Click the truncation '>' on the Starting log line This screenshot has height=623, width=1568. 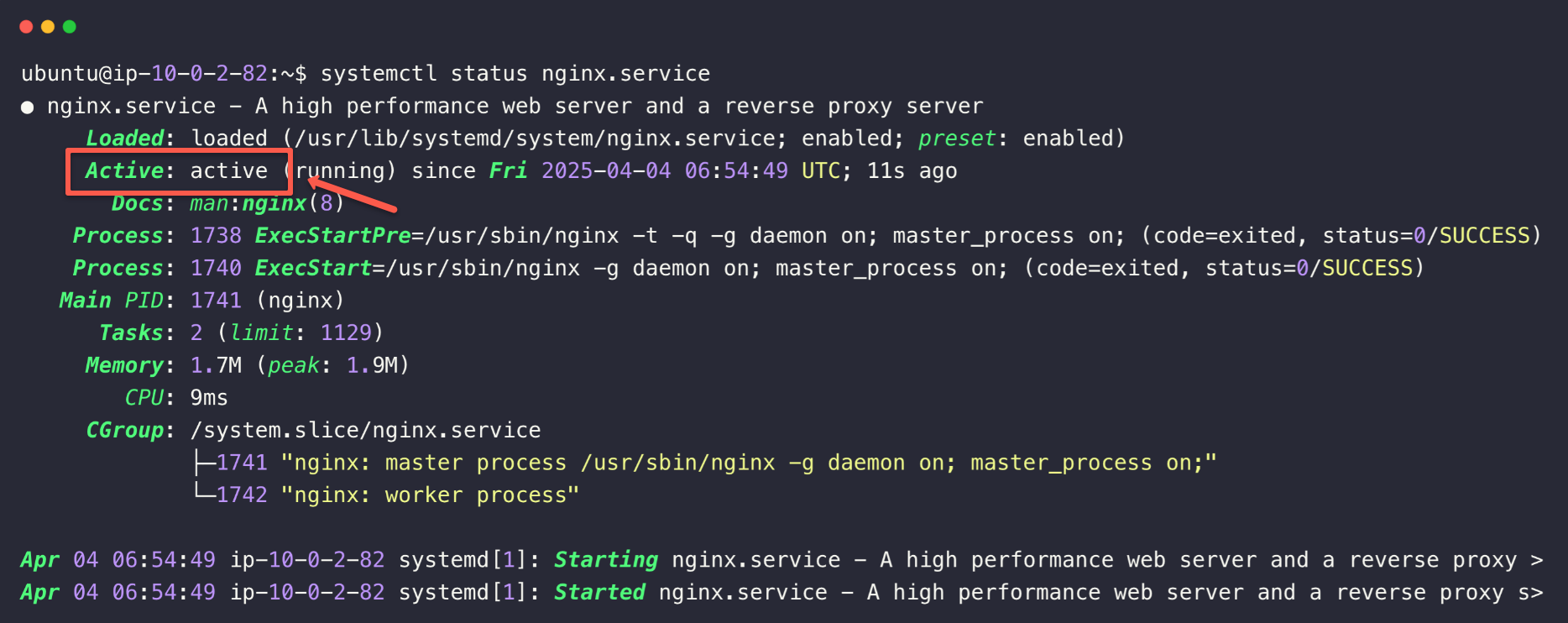[1537, 561]
